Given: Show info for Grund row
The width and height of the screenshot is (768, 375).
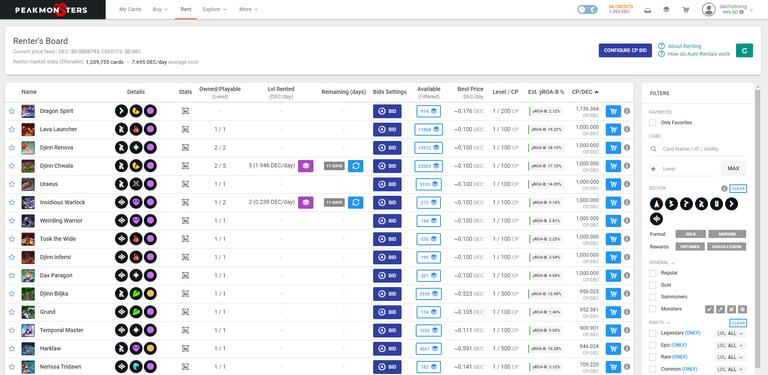Looking at the screenshot, I should point(627,312).
